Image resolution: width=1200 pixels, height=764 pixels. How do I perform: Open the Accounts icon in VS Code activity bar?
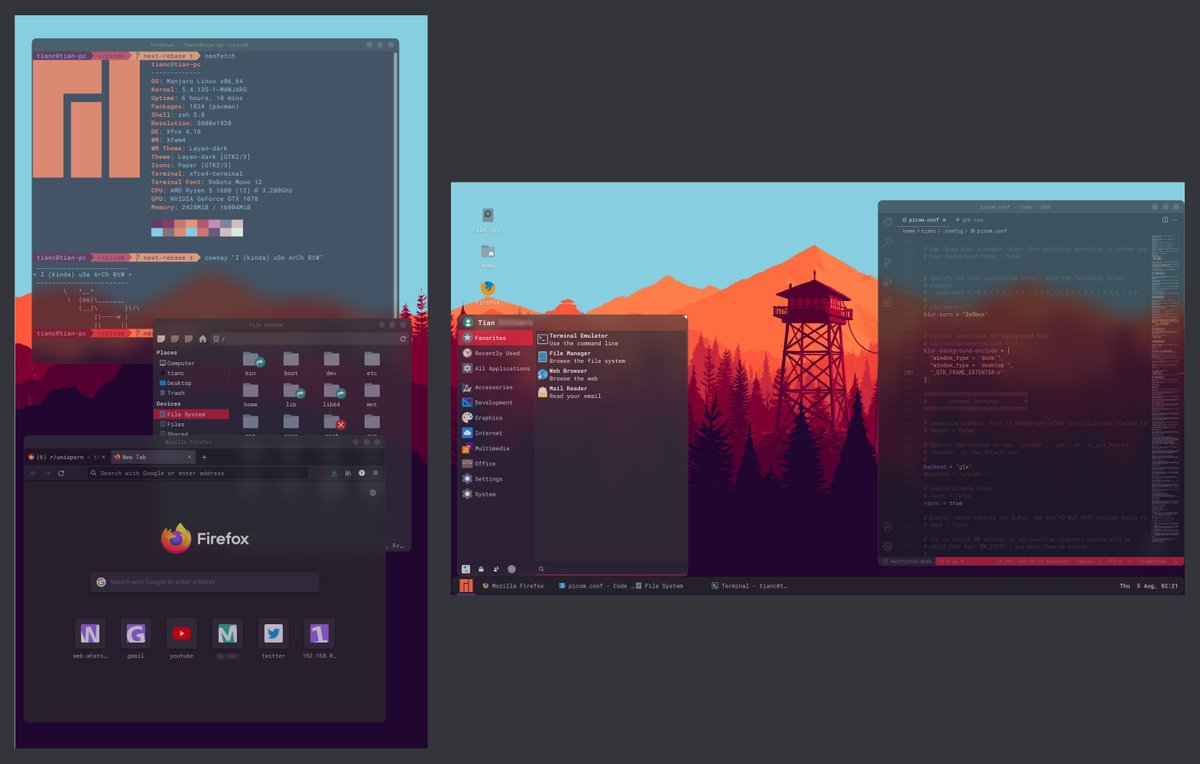[x=887, y=526]
